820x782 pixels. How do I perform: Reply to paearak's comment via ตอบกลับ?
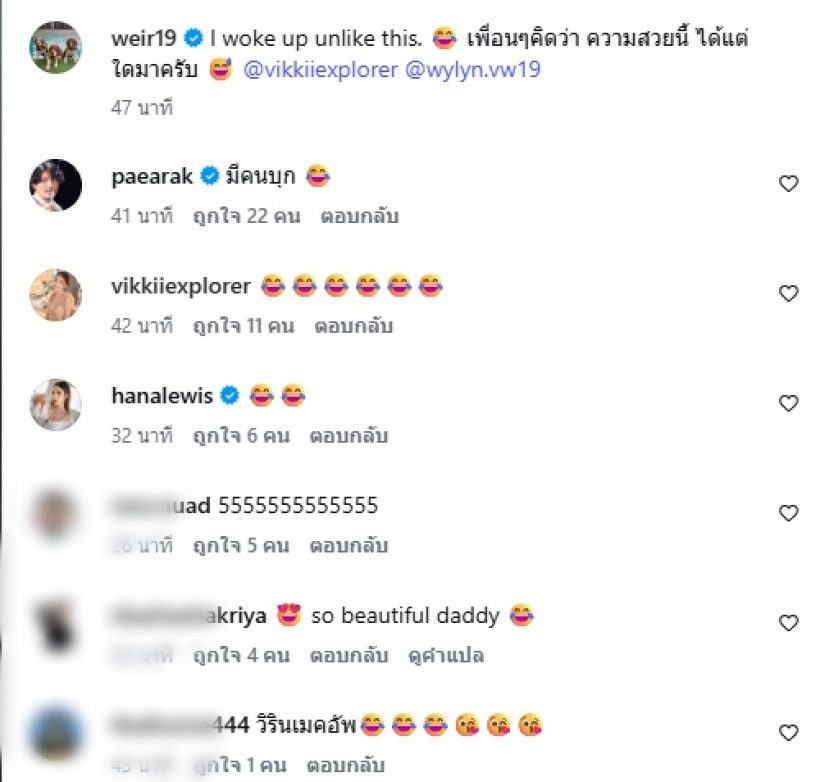point(360,216)
